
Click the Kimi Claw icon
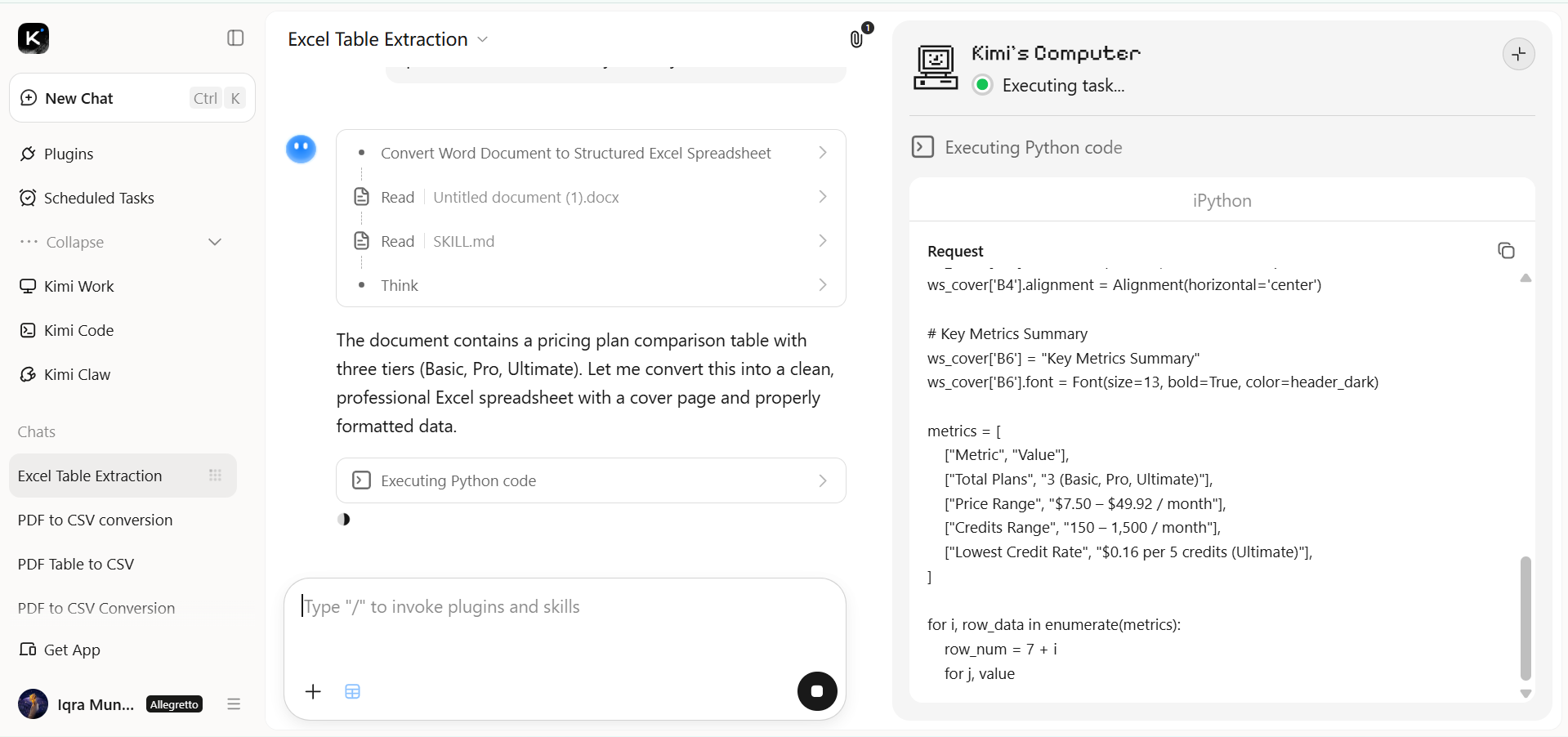pyautogui.click(x=28, y=374)
